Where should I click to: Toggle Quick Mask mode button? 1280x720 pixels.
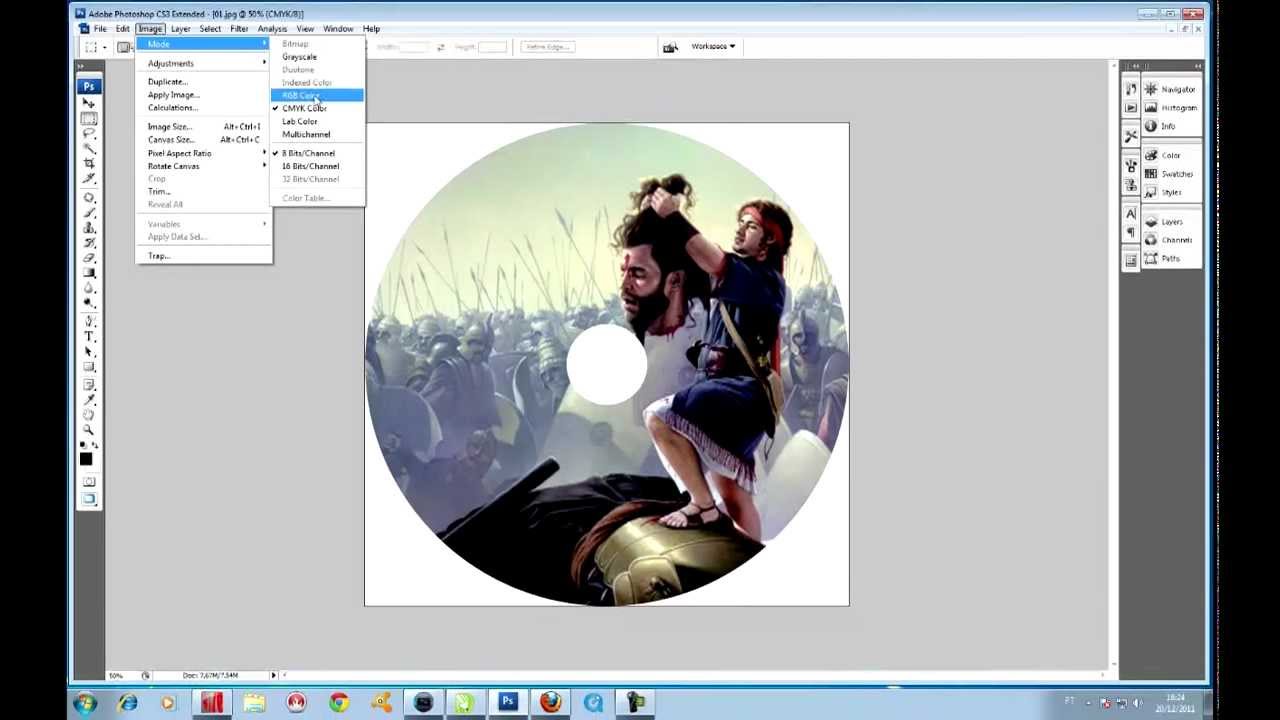tap(89, 482)
